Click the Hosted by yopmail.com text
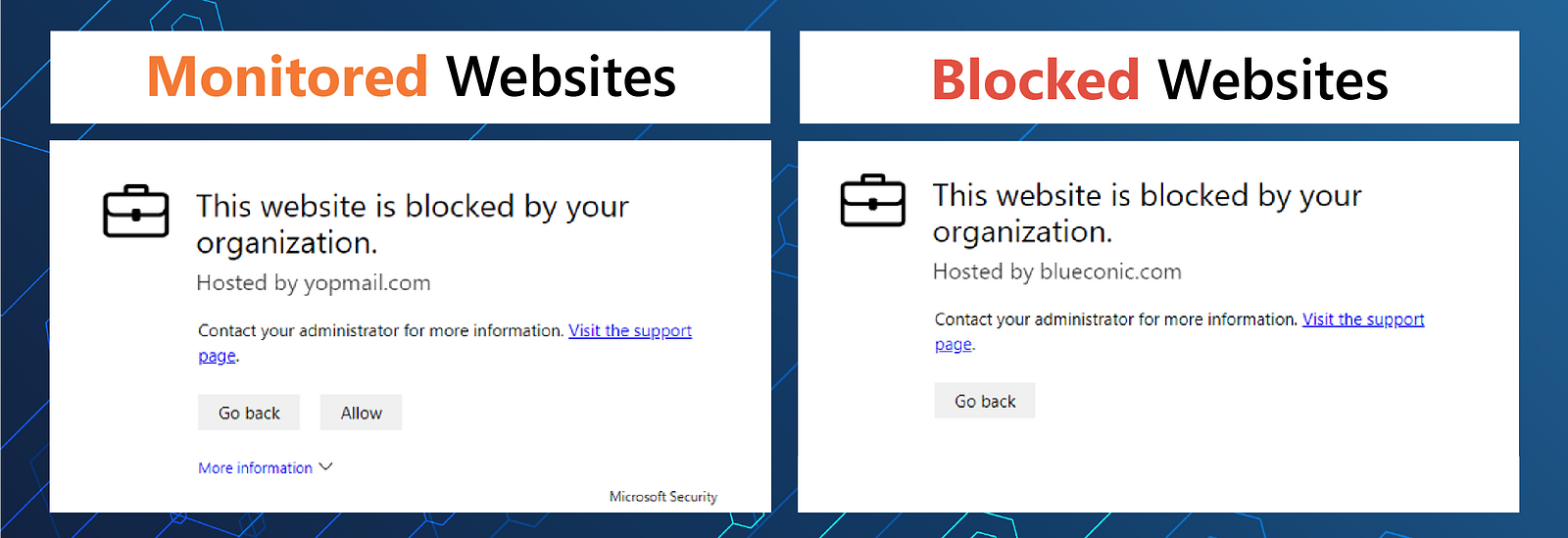 [314, 283]
